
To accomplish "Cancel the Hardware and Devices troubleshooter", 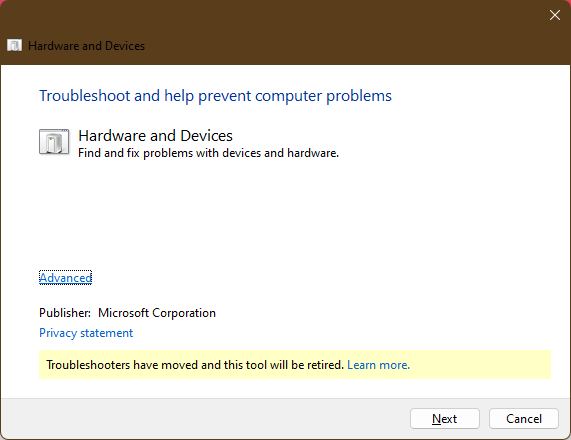I will click(524, 419).
